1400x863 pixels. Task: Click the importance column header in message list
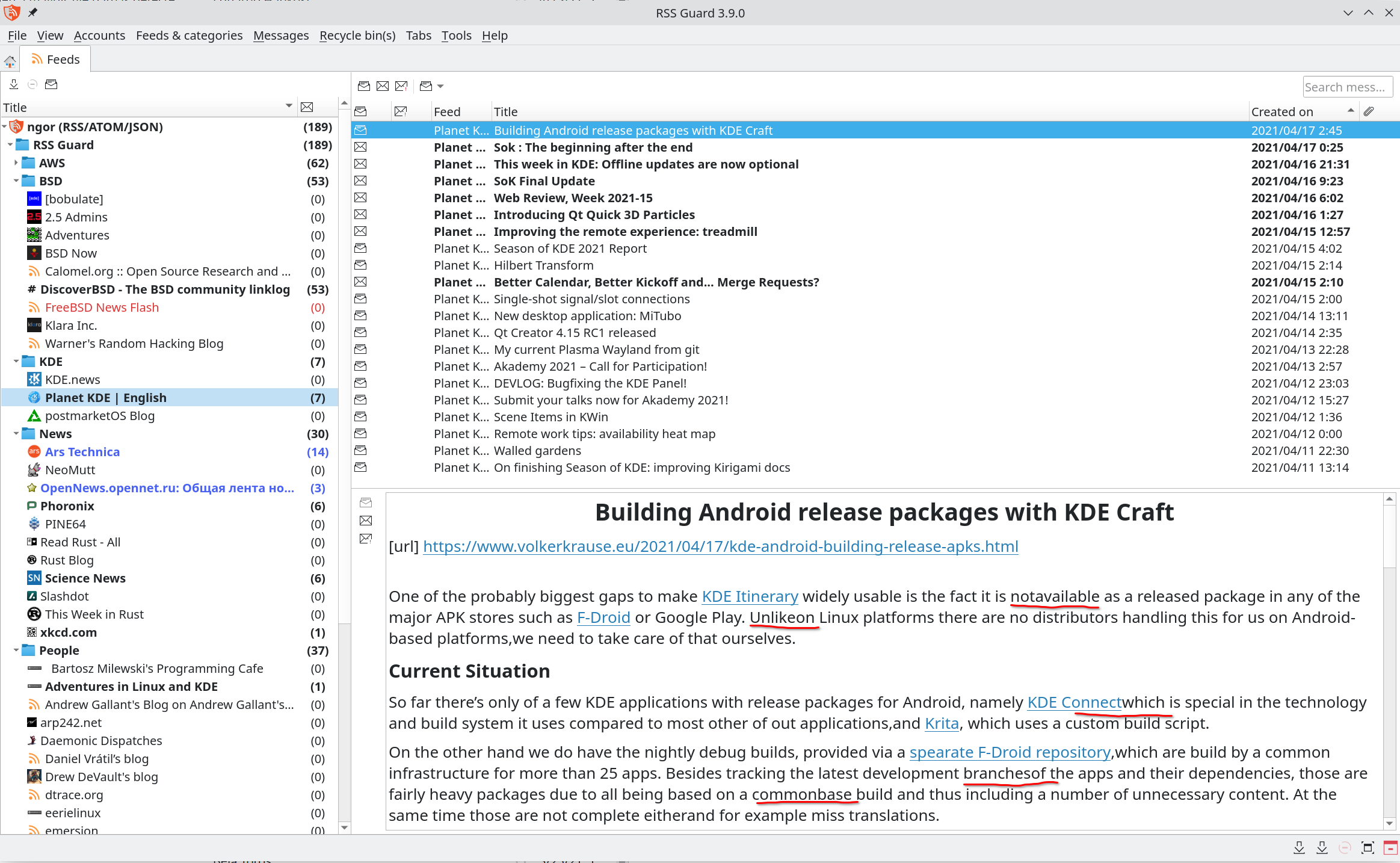(401, 111)
